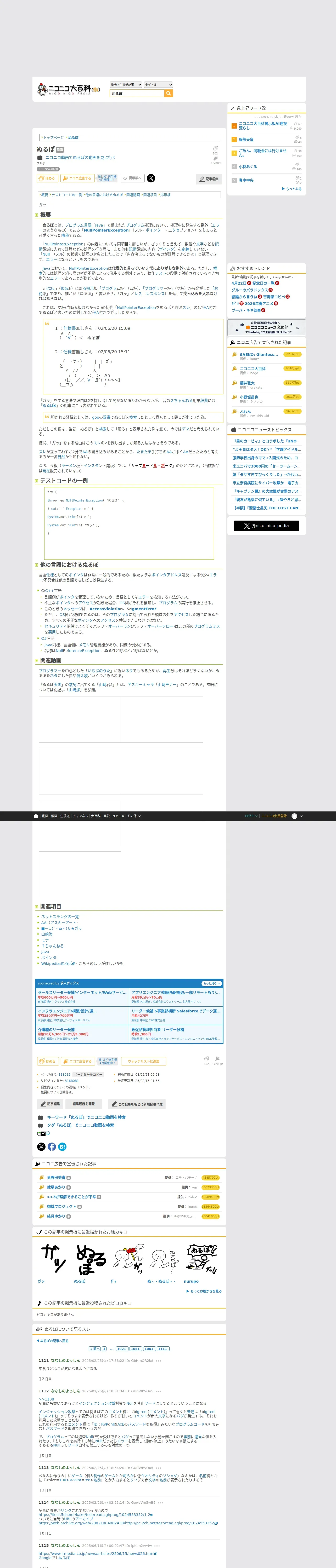Click テストコードの一例 in the table of contents

tap(66, 195)
